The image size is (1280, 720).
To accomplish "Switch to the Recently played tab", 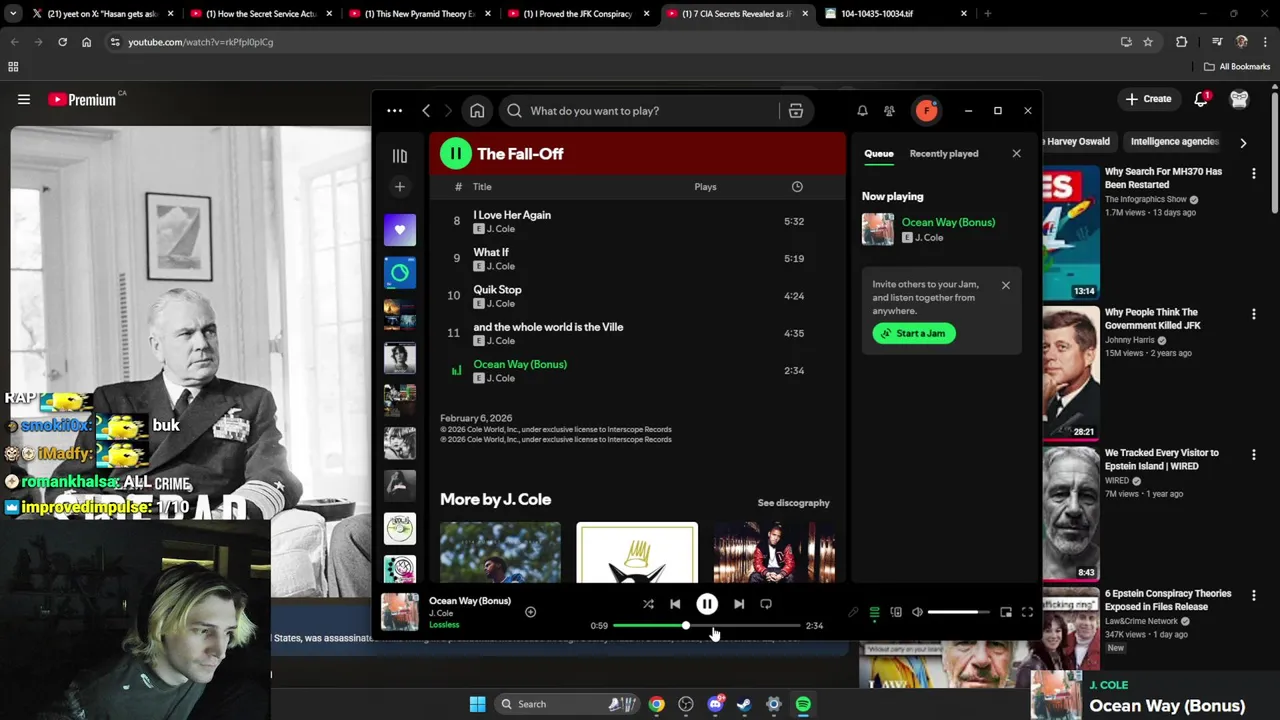I will [944, 154].
